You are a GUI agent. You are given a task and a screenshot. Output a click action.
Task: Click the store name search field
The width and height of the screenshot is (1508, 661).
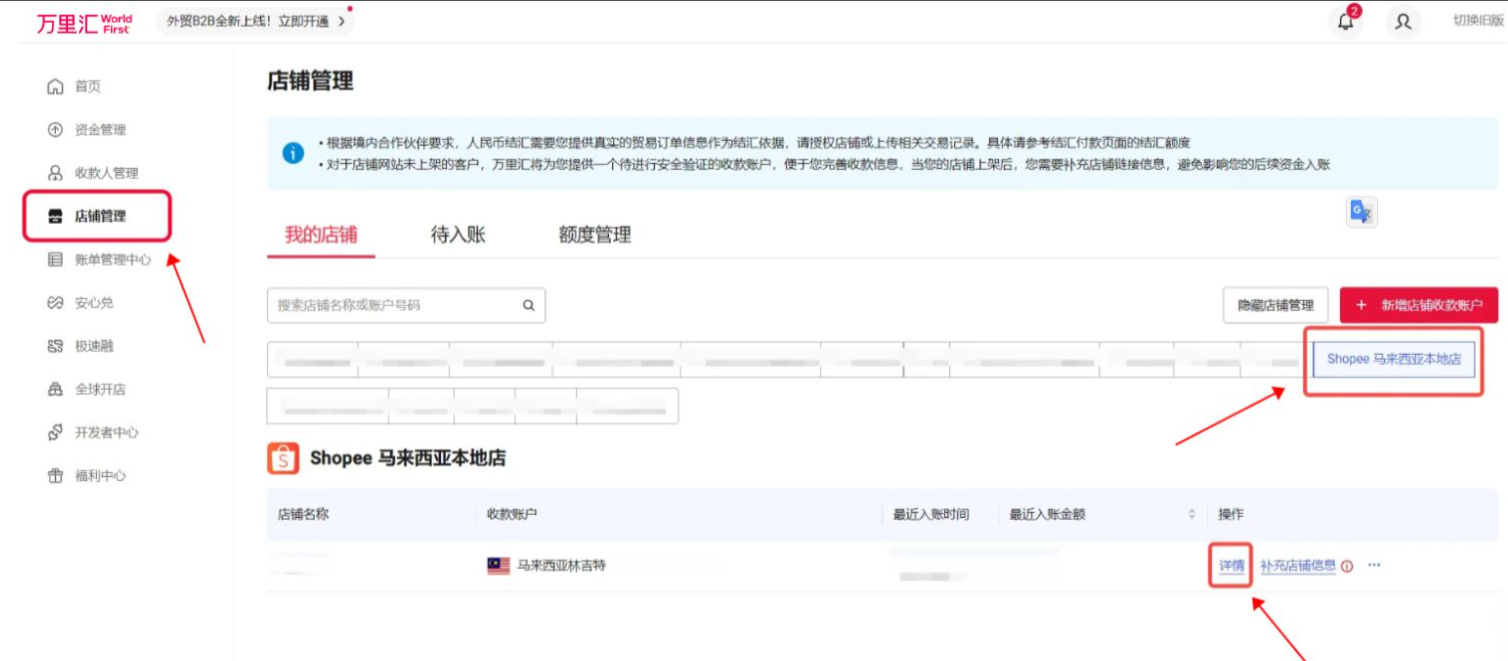[395, 306]
